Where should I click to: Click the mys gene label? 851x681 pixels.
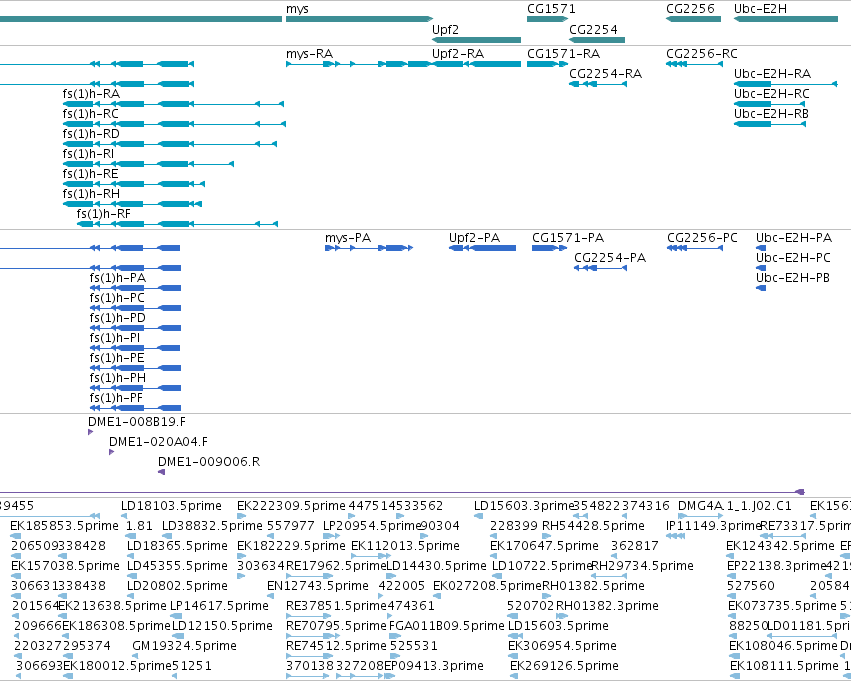[x=297, y=9]
